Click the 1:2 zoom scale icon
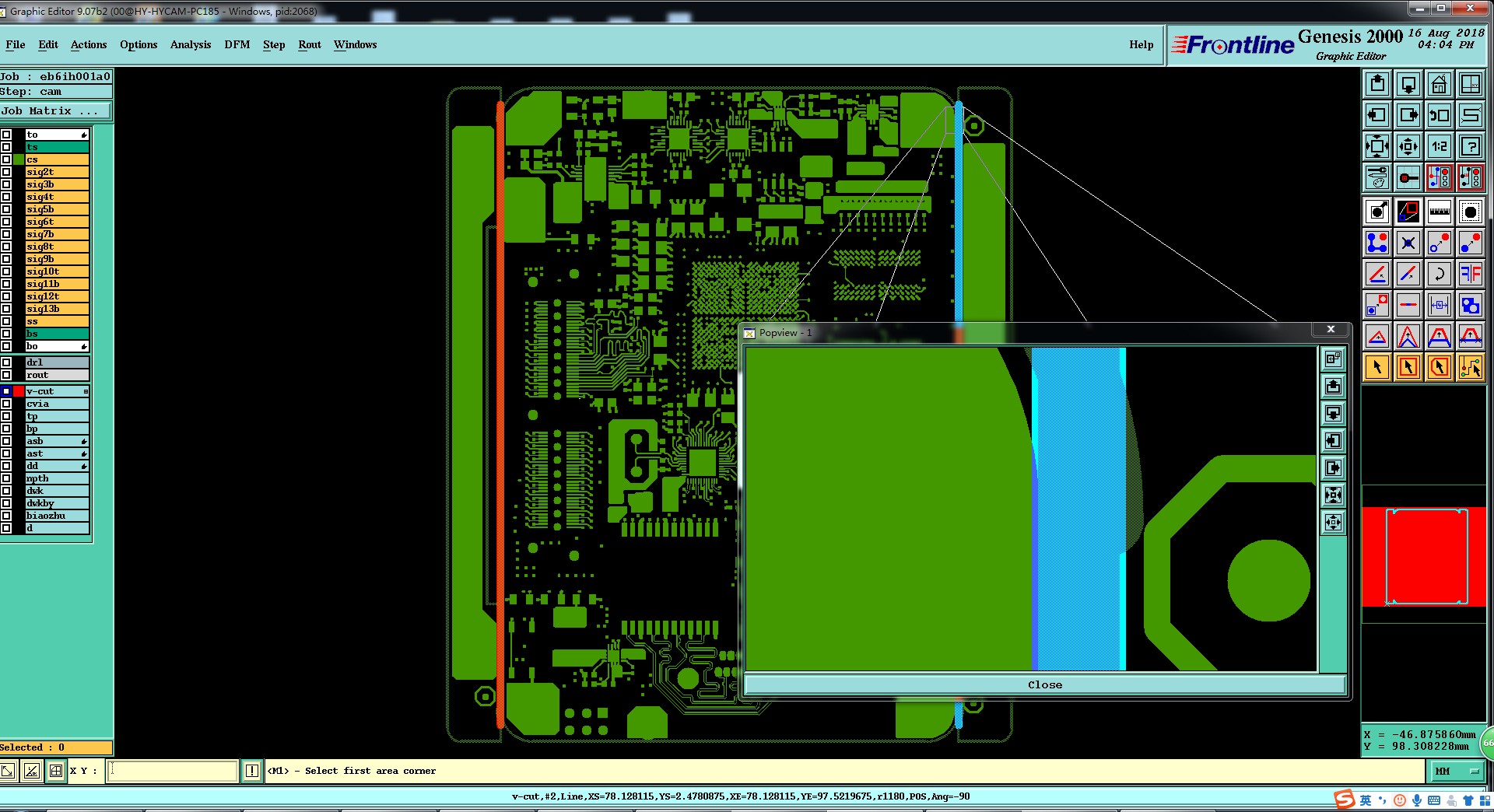The image size is (1494, 812). (1440, 146)
